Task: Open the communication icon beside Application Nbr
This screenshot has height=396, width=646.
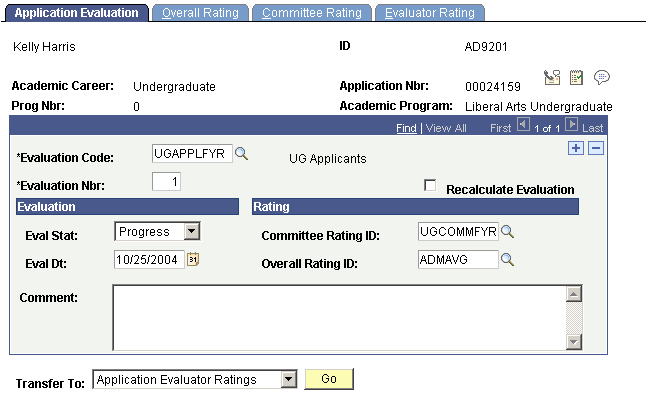Action: (x=552, y=77)
